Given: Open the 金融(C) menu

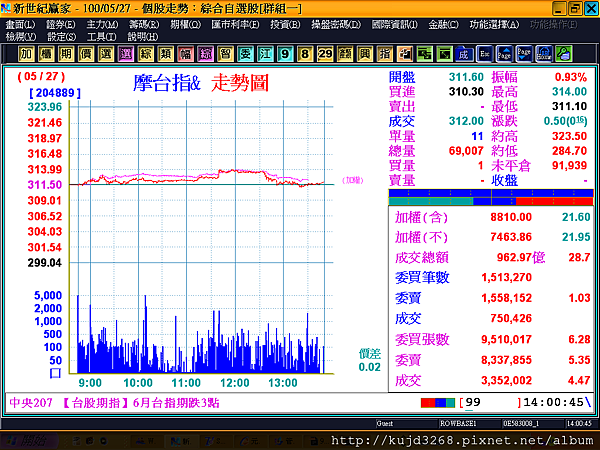Looking at the screenshot, I should tap(443, 25).
